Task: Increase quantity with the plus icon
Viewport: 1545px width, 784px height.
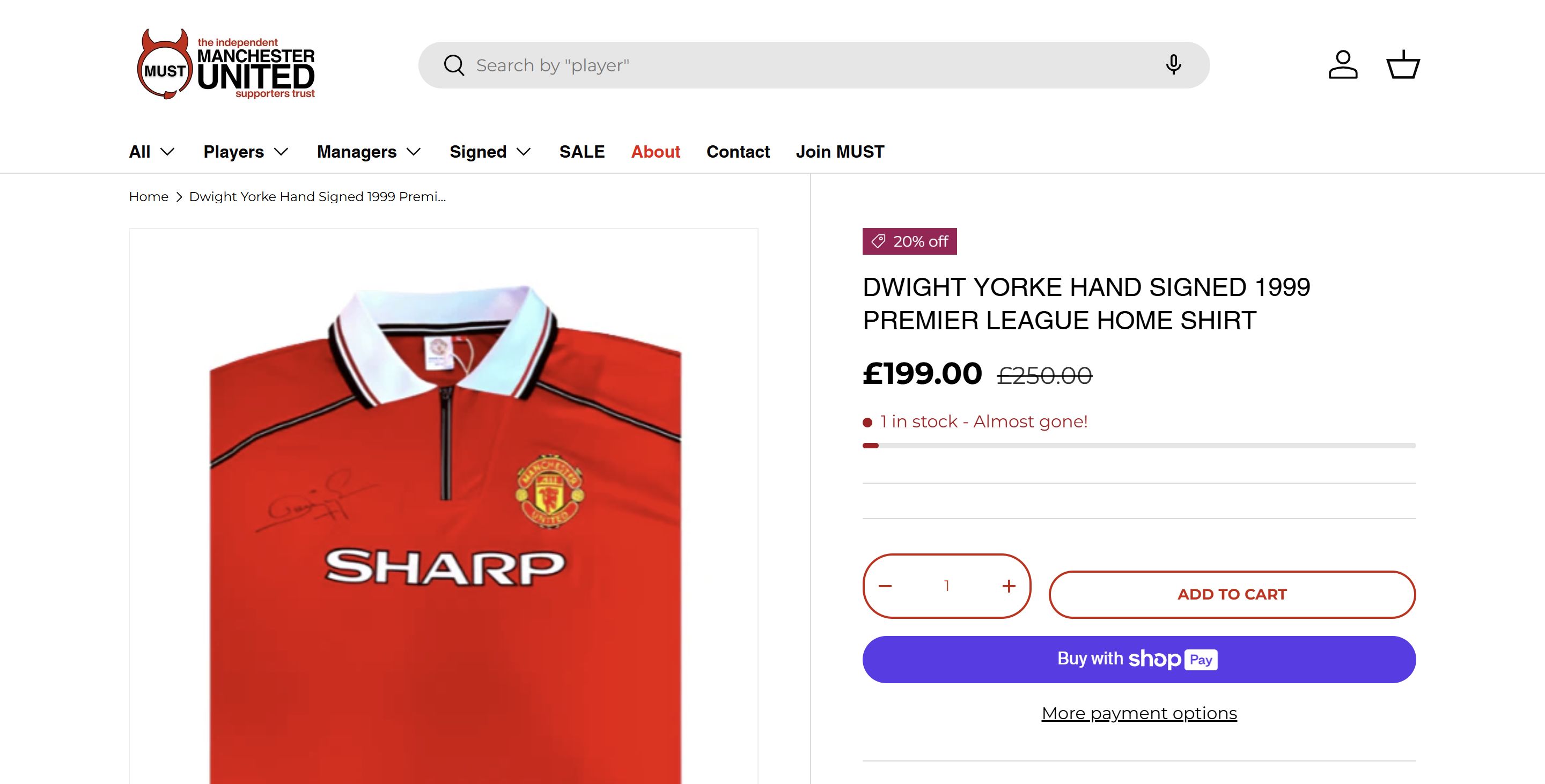Action: coord(1009,586)
